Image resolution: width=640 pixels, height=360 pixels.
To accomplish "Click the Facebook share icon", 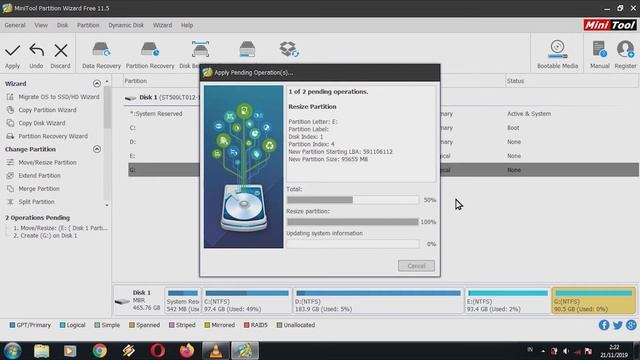I will [x=604, y=325].
